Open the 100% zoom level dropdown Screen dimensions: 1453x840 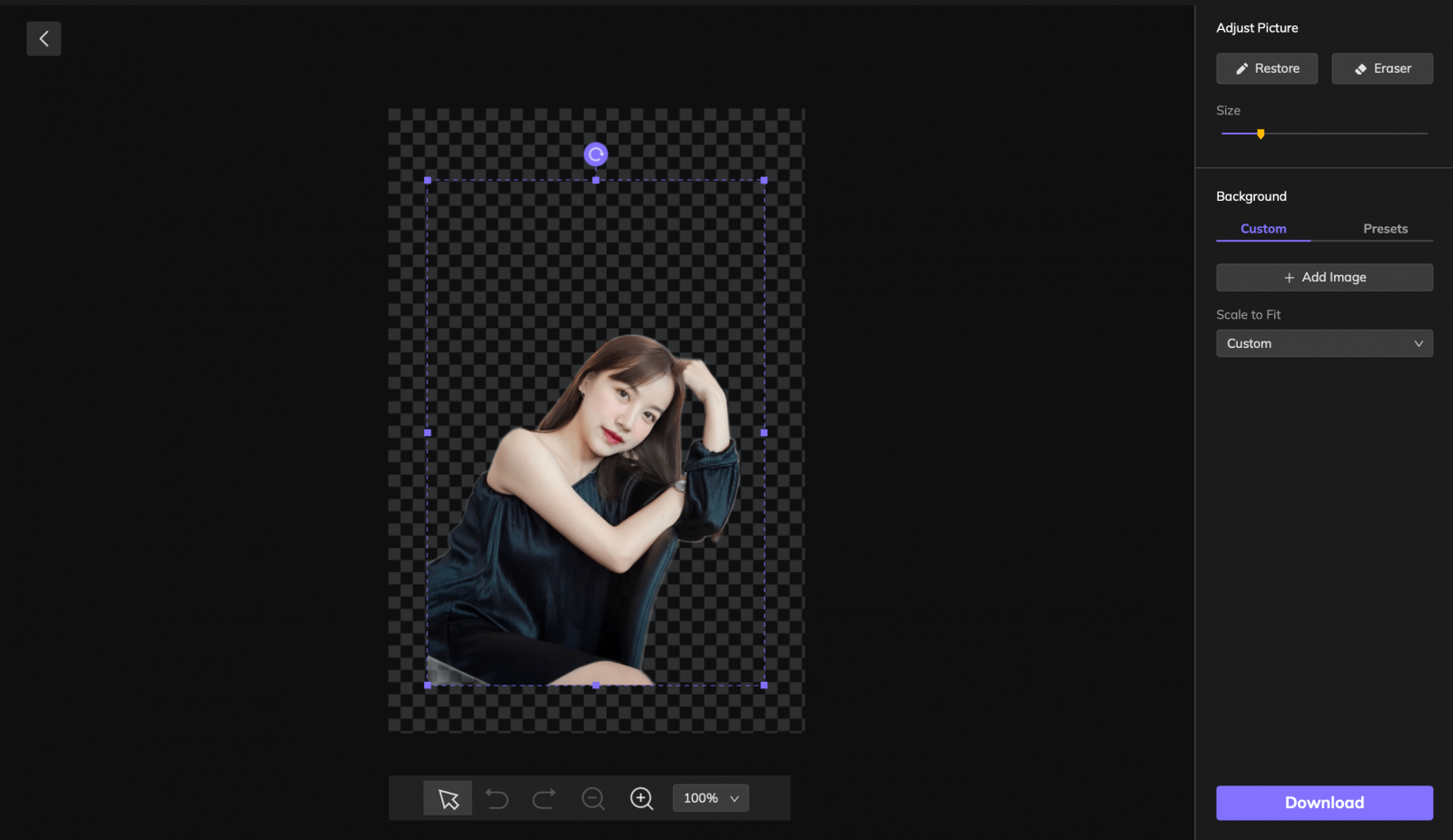pos(710,798)
